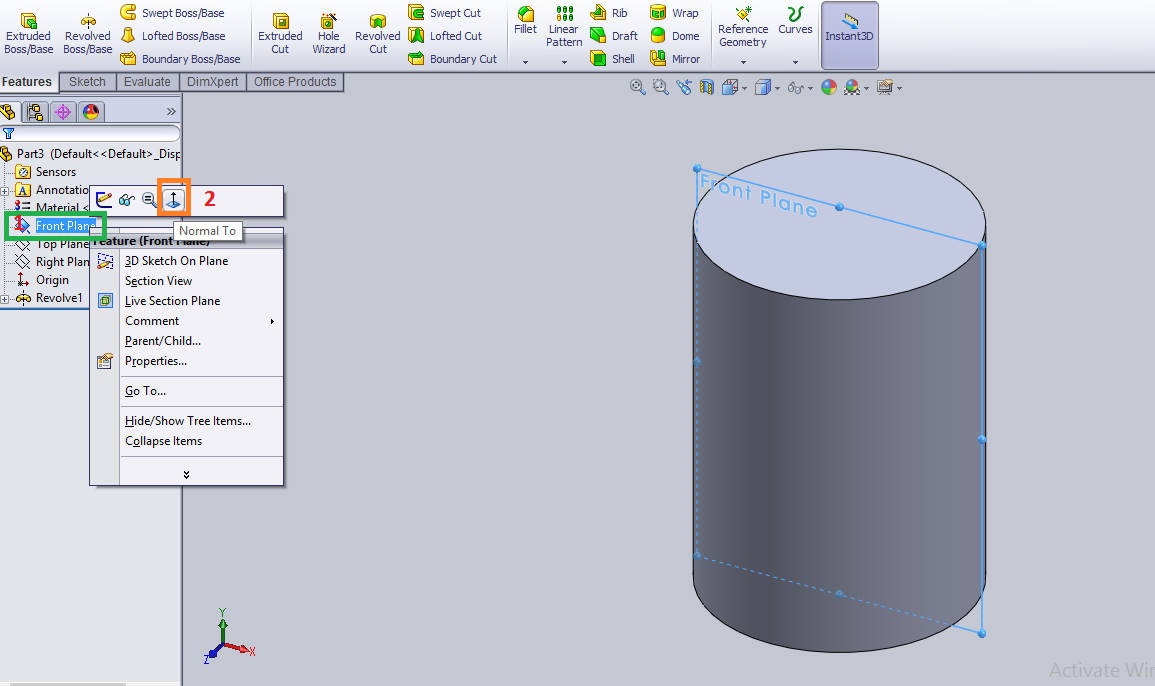Screen dimensions: 1155x686
Task: Toggle Section View from the context menu
Action: 158,281
